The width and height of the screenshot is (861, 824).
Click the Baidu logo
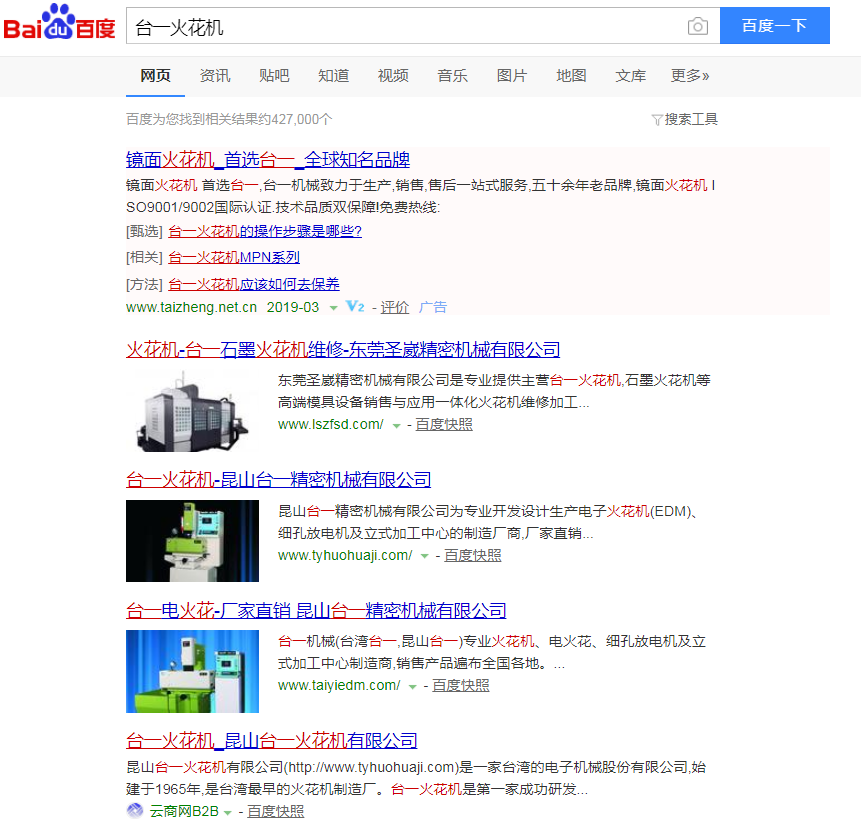point(59,23)
